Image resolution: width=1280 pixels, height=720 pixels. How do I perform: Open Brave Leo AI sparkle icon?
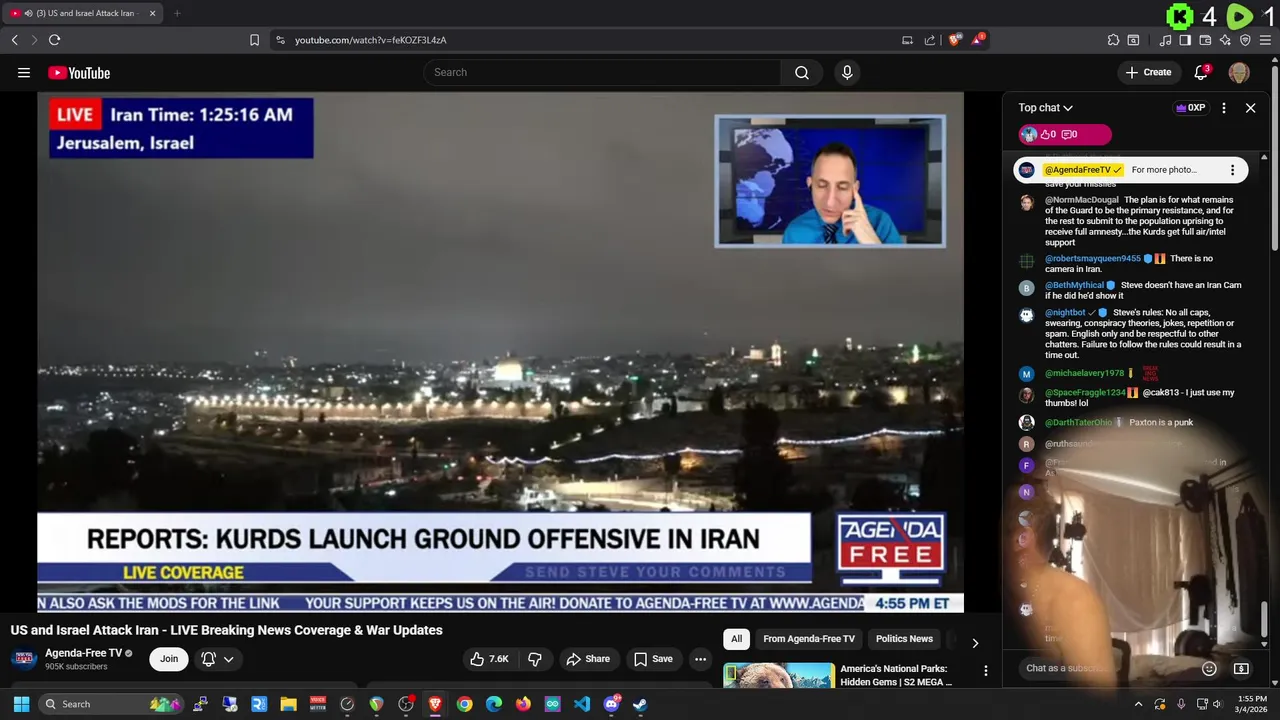pos(1225,40)
